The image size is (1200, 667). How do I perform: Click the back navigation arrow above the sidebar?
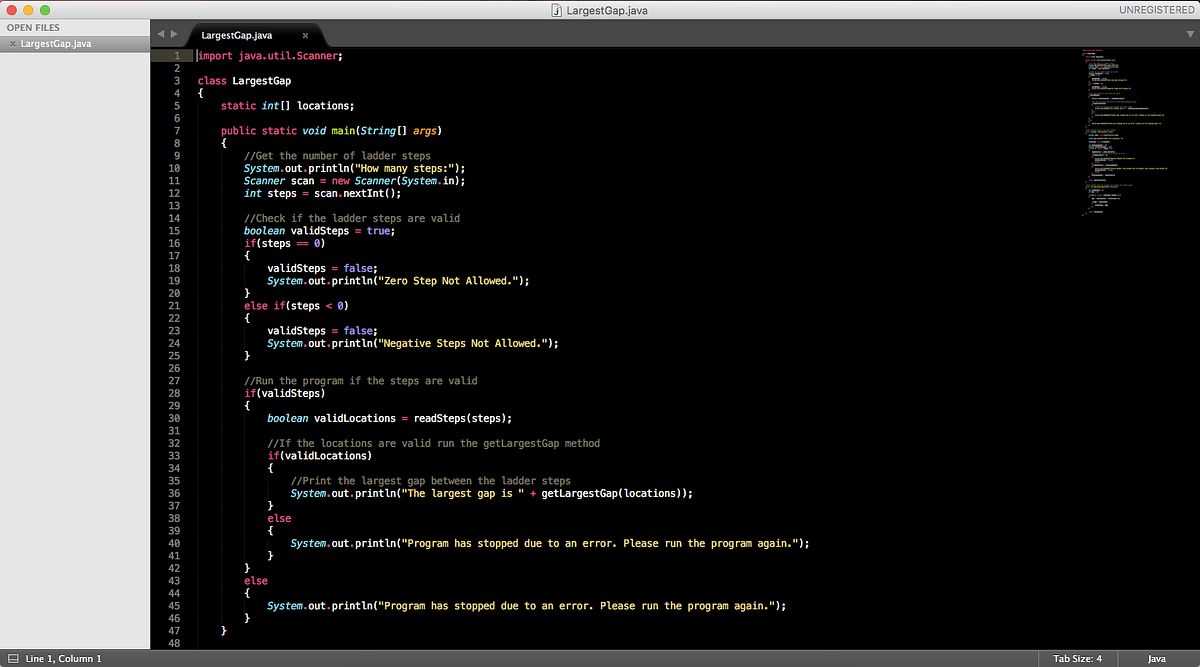[160, 33]
